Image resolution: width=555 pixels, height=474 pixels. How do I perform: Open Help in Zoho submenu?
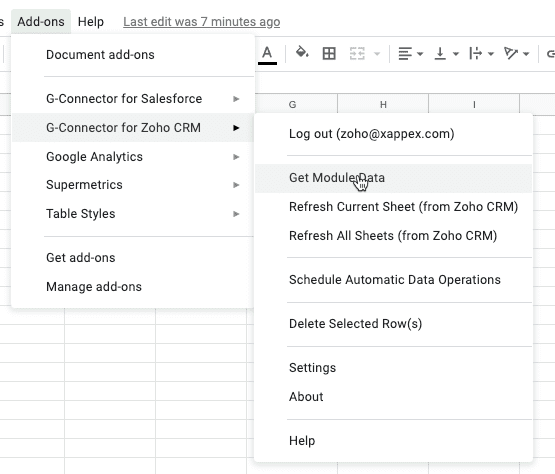click(394, 441)
